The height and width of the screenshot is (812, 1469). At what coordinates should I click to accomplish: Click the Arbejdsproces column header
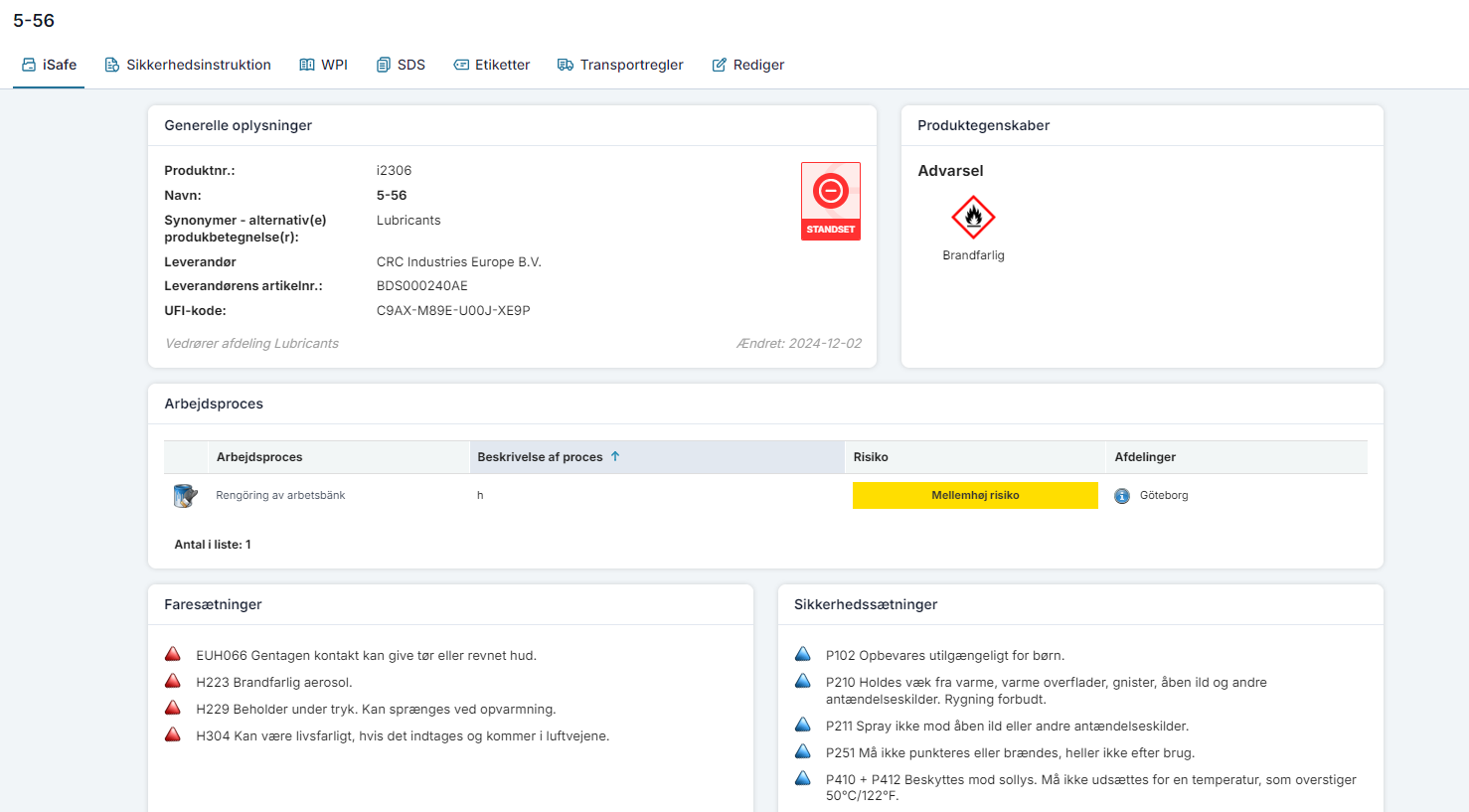(x=338, y=457)
